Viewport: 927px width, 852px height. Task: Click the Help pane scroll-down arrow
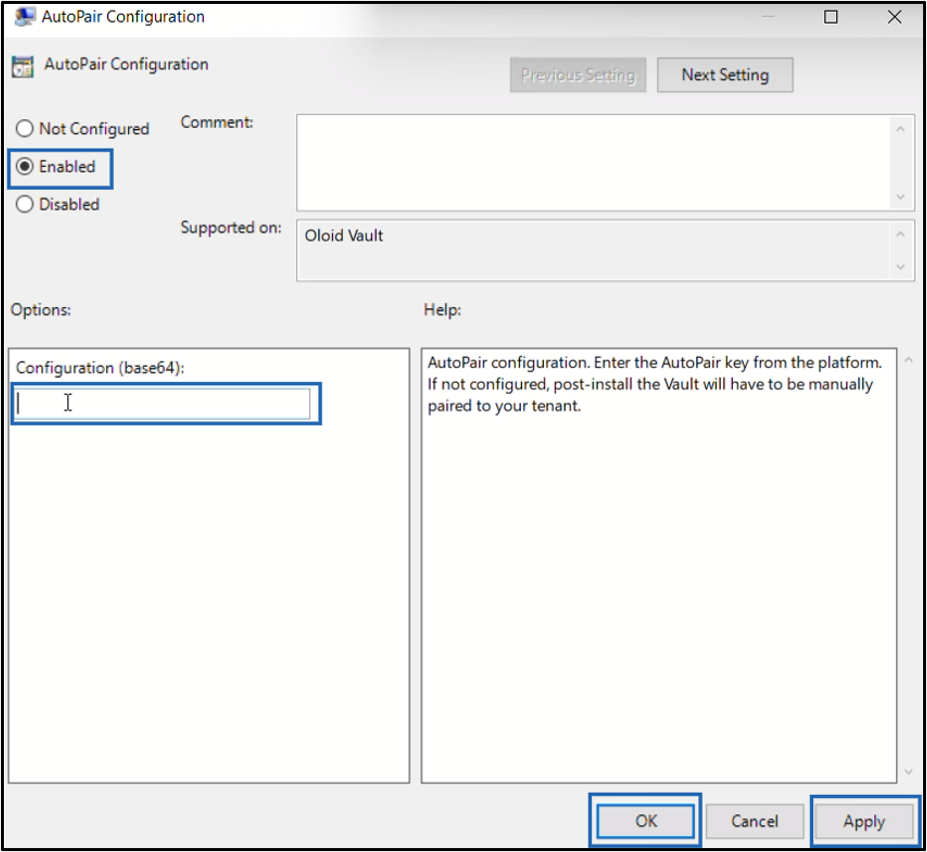909,772
